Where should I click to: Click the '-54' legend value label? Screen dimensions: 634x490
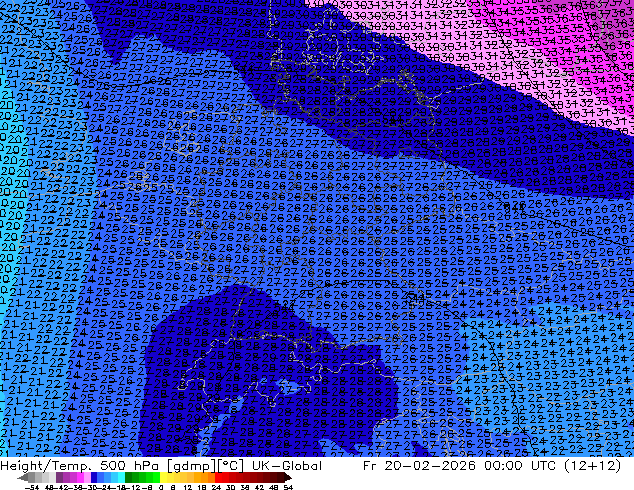click(32, 487)
